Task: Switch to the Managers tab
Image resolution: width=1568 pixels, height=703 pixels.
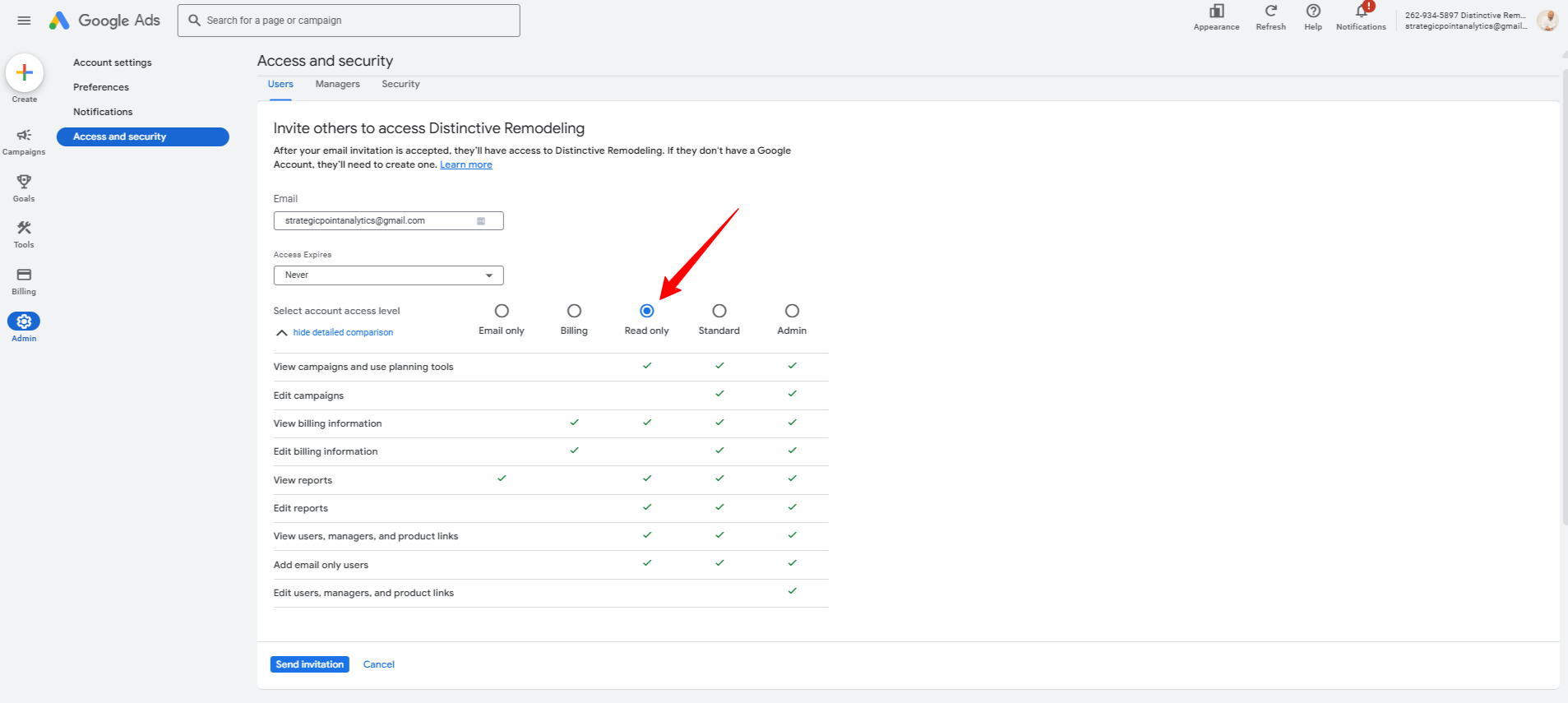Action: pyautogui.click(x=338, y=84)
